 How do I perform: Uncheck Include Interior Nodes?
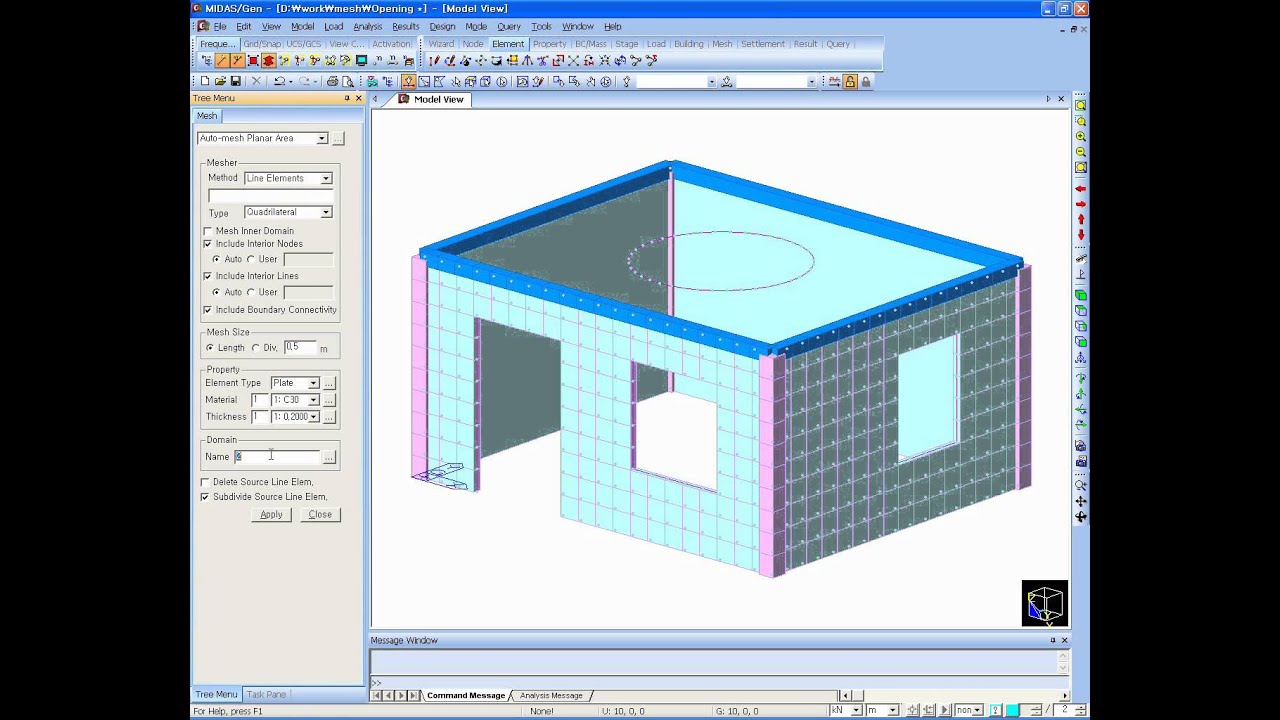point(208,244)
